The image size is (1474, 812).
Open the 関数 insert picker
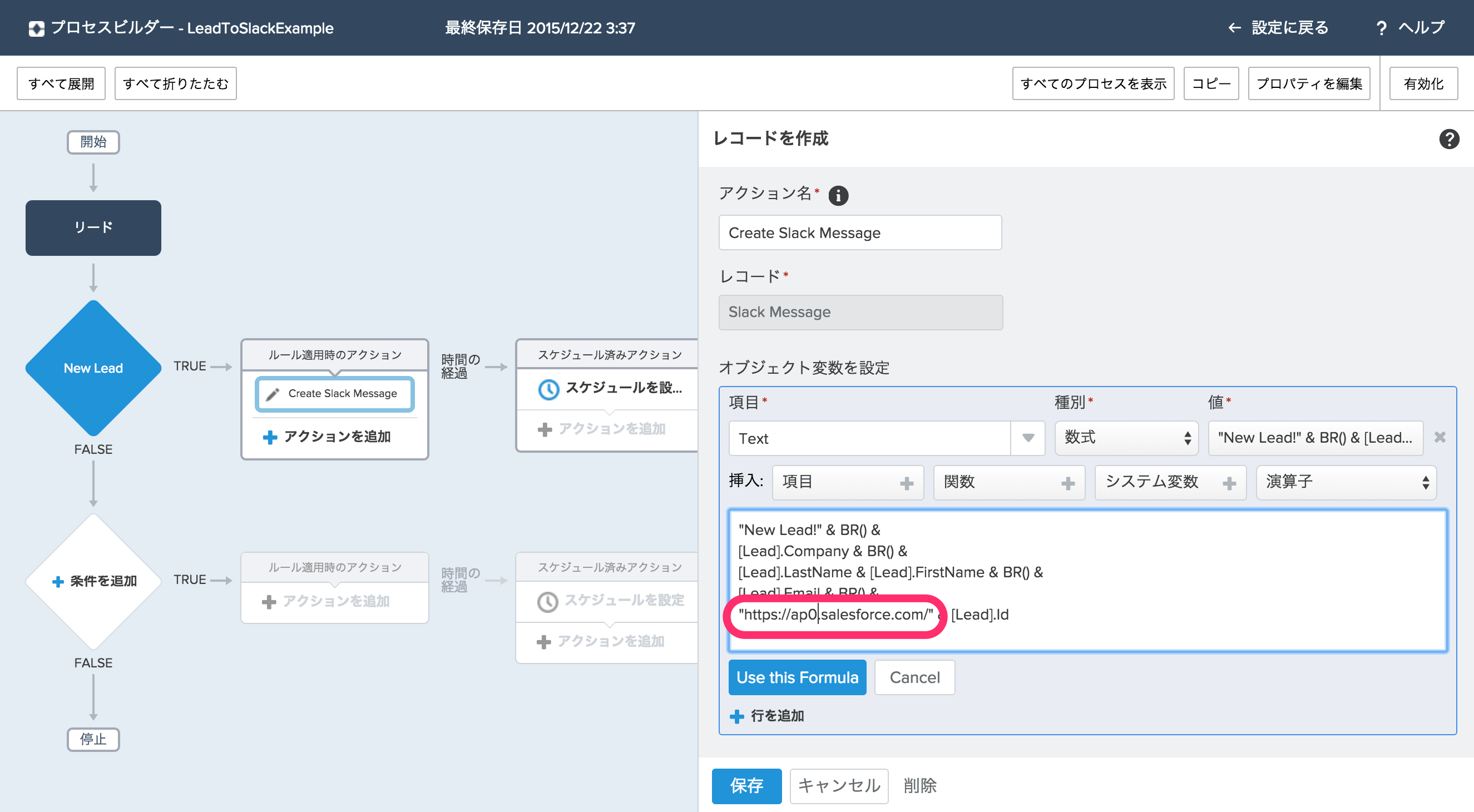click(1009, 482)
